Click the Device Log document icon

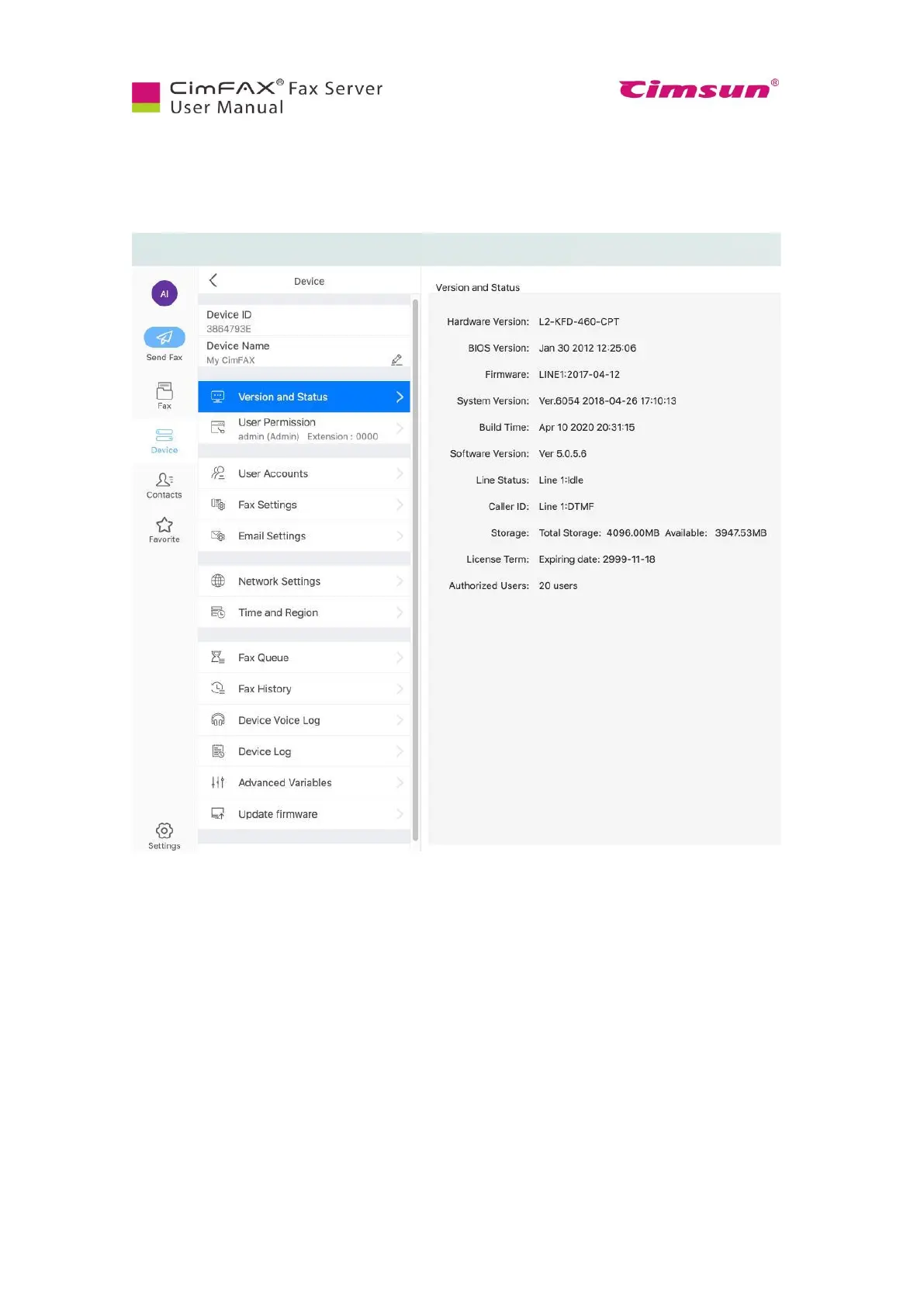[218, 751]
